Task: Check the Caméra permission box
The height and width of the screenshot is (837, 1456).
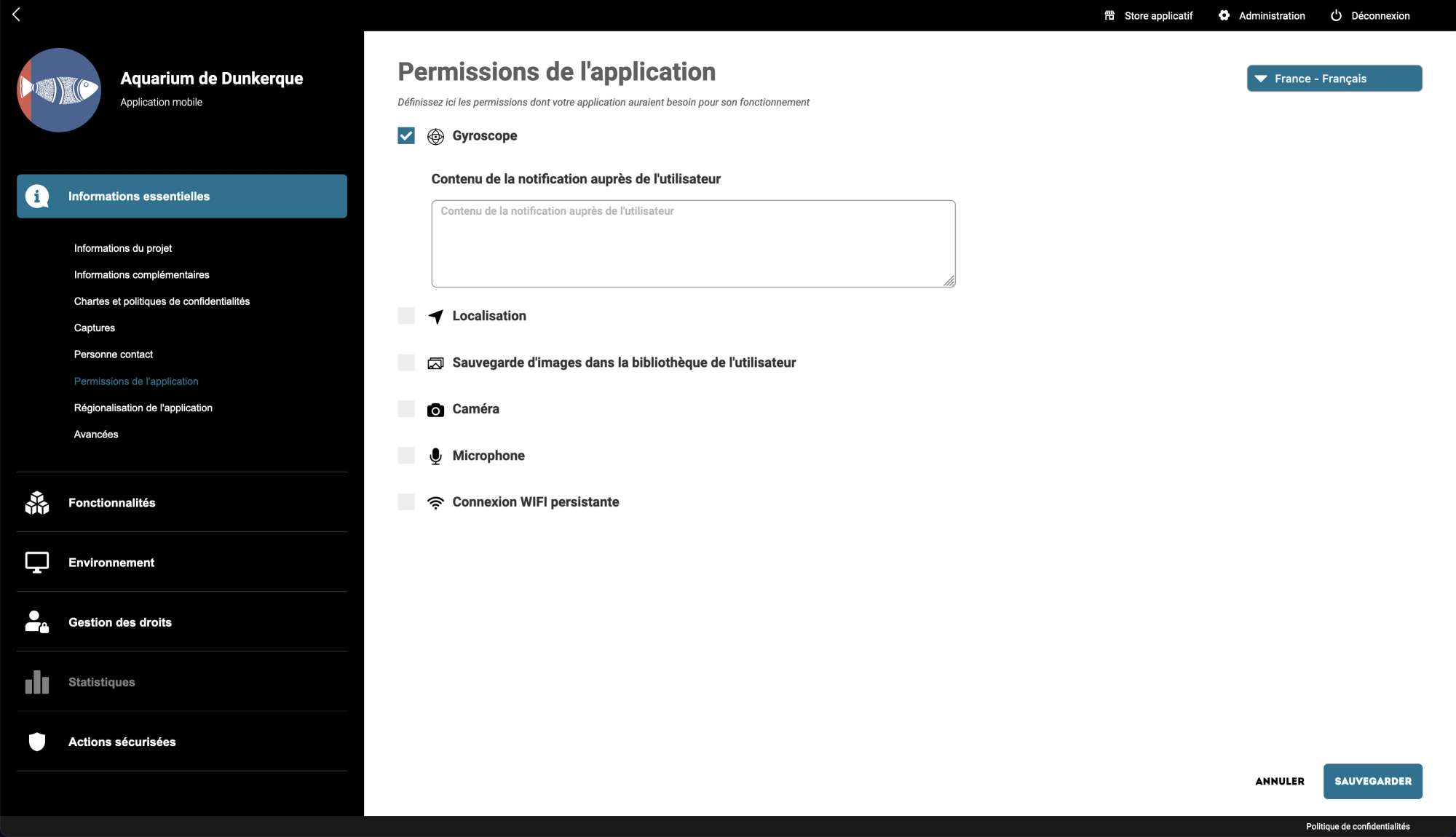Action: (406, 409)
